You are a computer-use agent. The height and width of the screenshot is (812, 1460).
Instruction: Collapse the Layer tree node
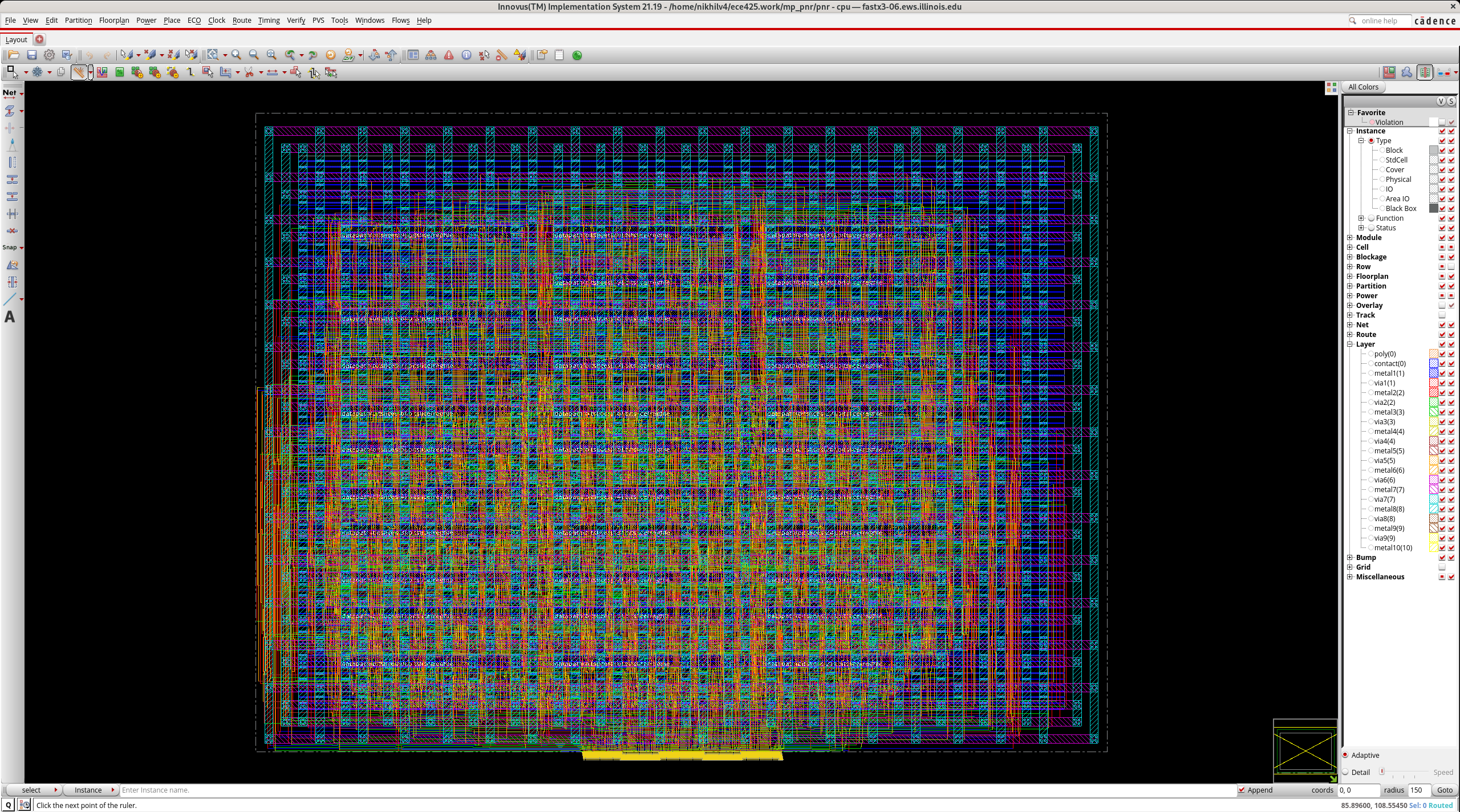[x=1350, y=344]
